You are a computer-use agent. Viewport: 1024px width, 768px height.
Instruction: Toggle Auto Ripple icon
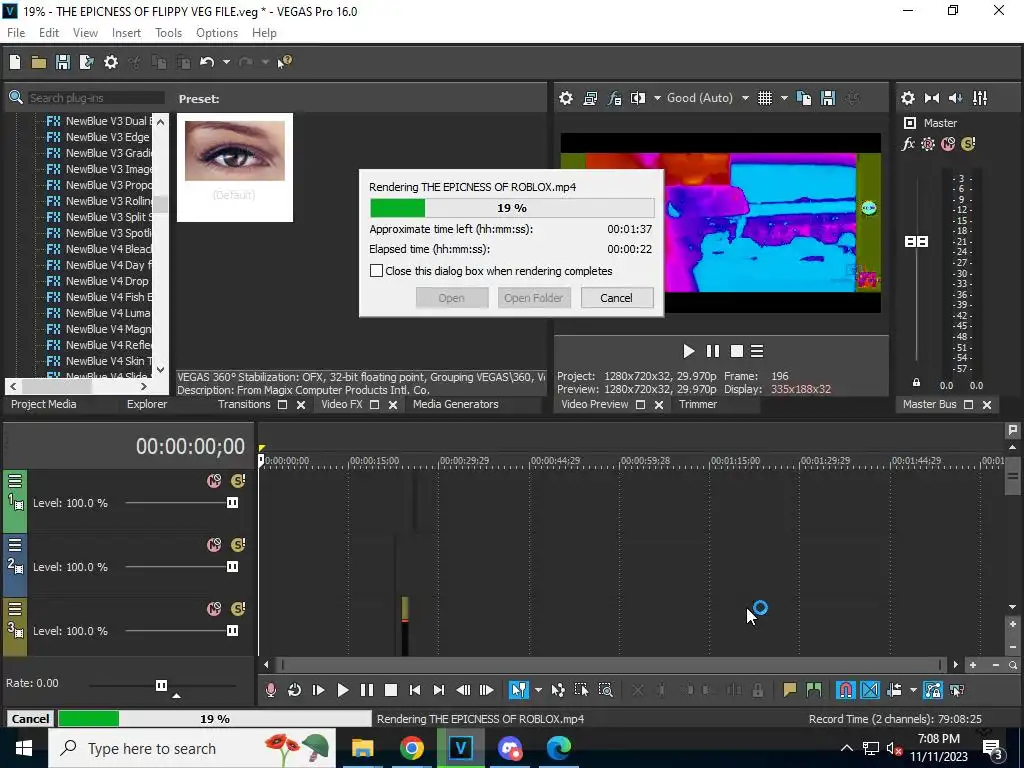pos(894,690)
